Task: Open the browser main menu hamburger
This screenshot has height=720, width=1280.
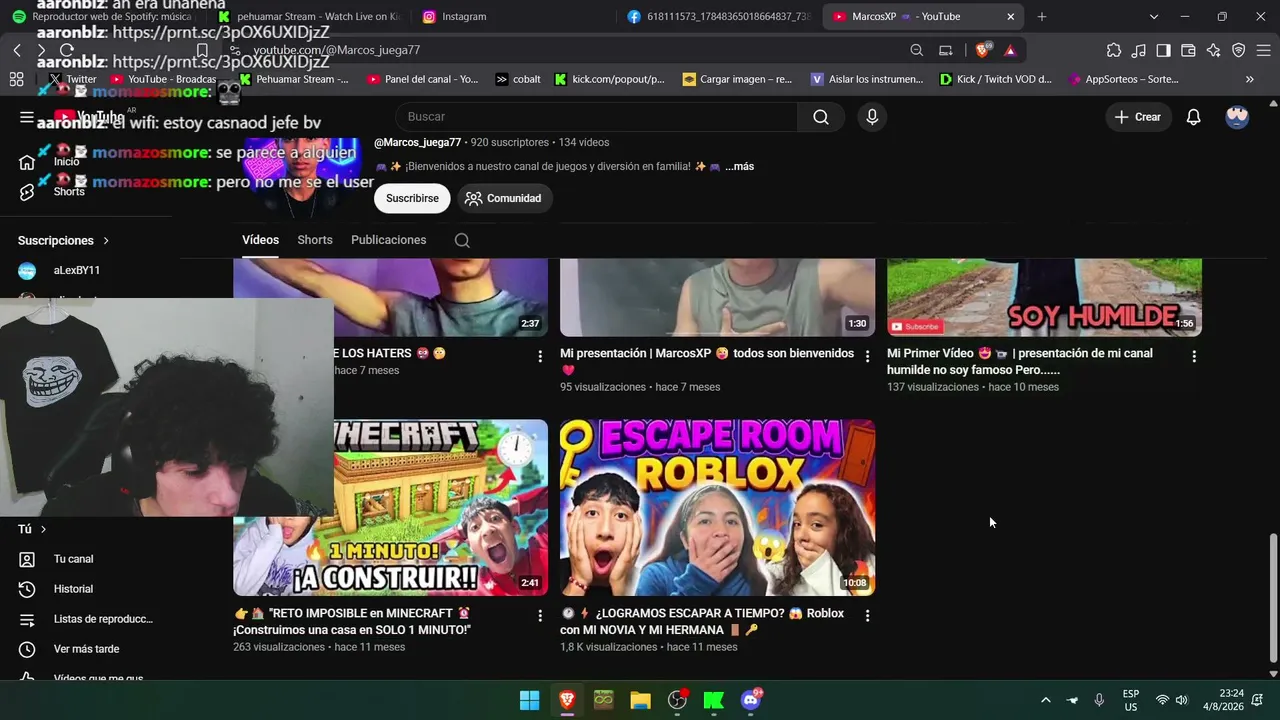Action: click(1263, 50)
